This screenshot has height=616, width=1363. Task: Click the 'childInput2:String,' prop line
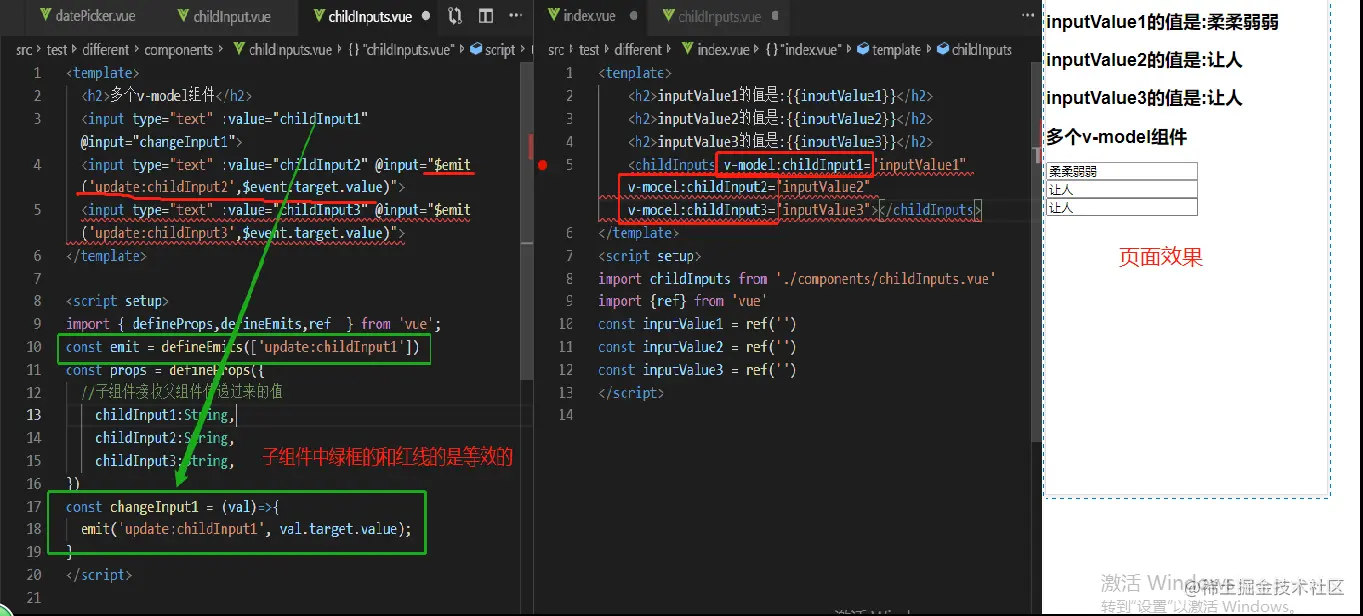[165, 438]
